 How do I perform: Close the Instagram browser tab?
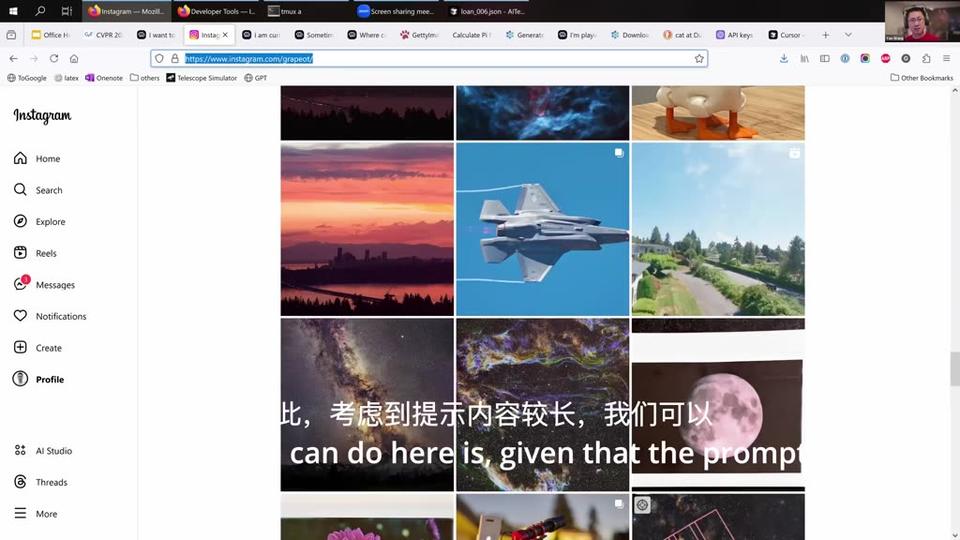[225, 35]
